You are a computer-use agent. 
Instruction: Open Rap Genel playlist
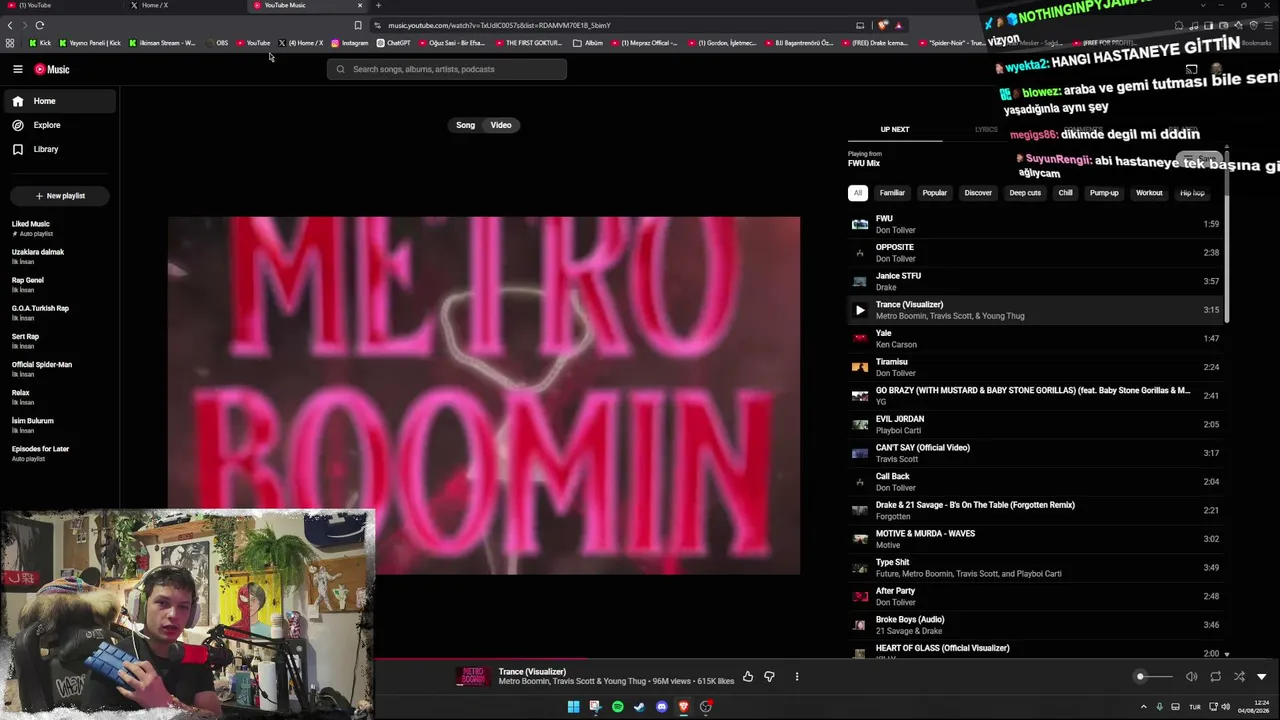[60, 285]
